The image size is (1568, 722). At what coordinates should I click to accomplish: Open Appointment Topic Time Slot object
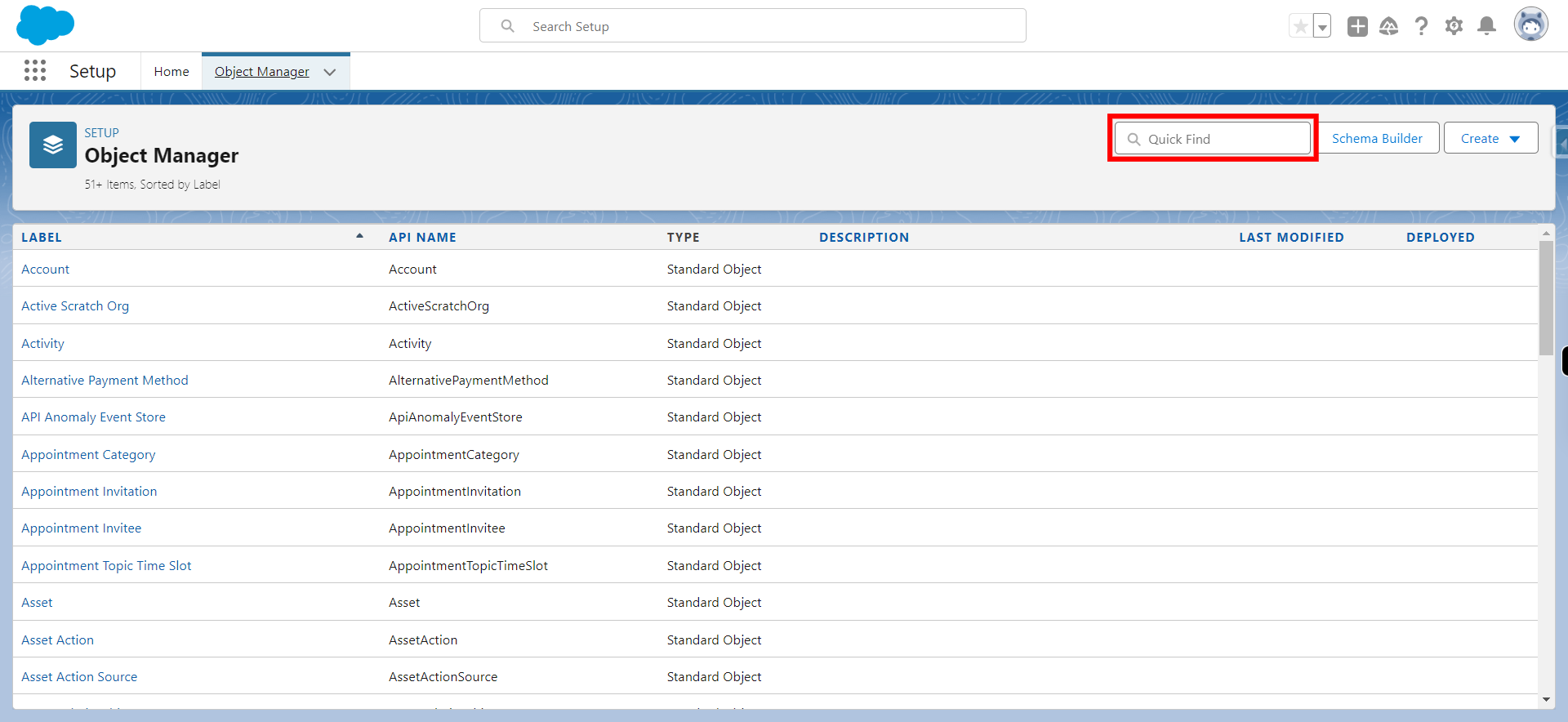click(x=106, y=566)
